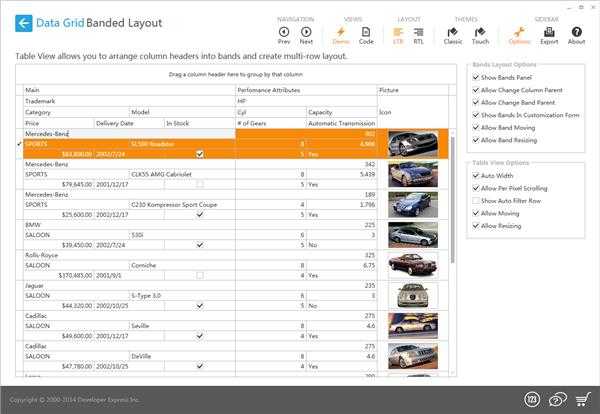Image resolution: width=600 pixels, height=414 pixels.
Task: Click the Rolls-Royce Corniche car thumbnail
Action: [411, 264]
